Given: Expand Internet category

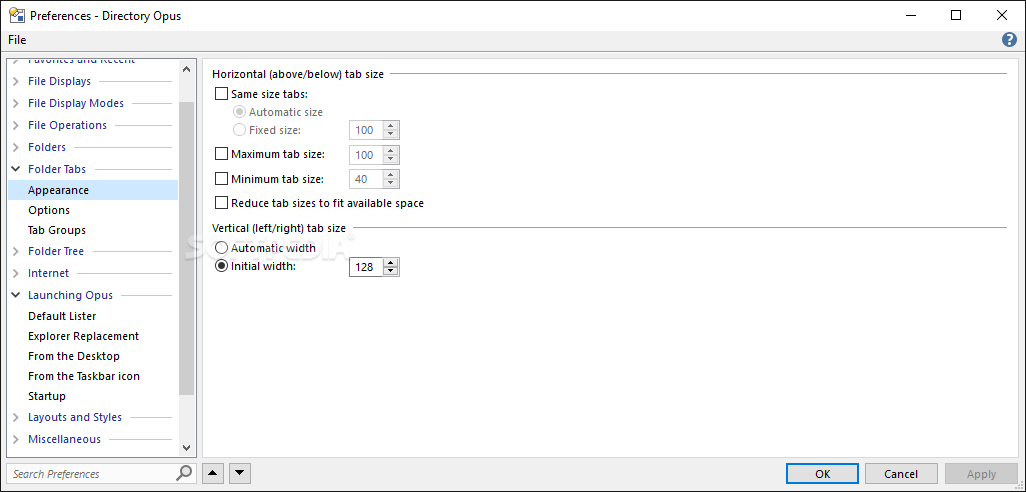Looking at the screenshot, I should coord(16,273).
